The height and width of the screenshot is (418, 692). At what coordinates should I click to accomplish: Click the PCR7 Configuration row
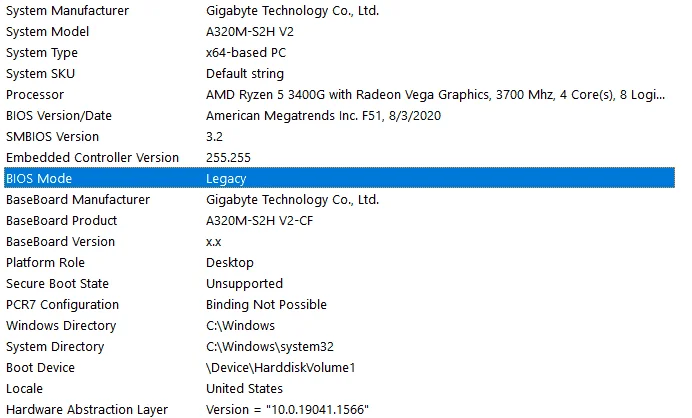coord(339,304)
